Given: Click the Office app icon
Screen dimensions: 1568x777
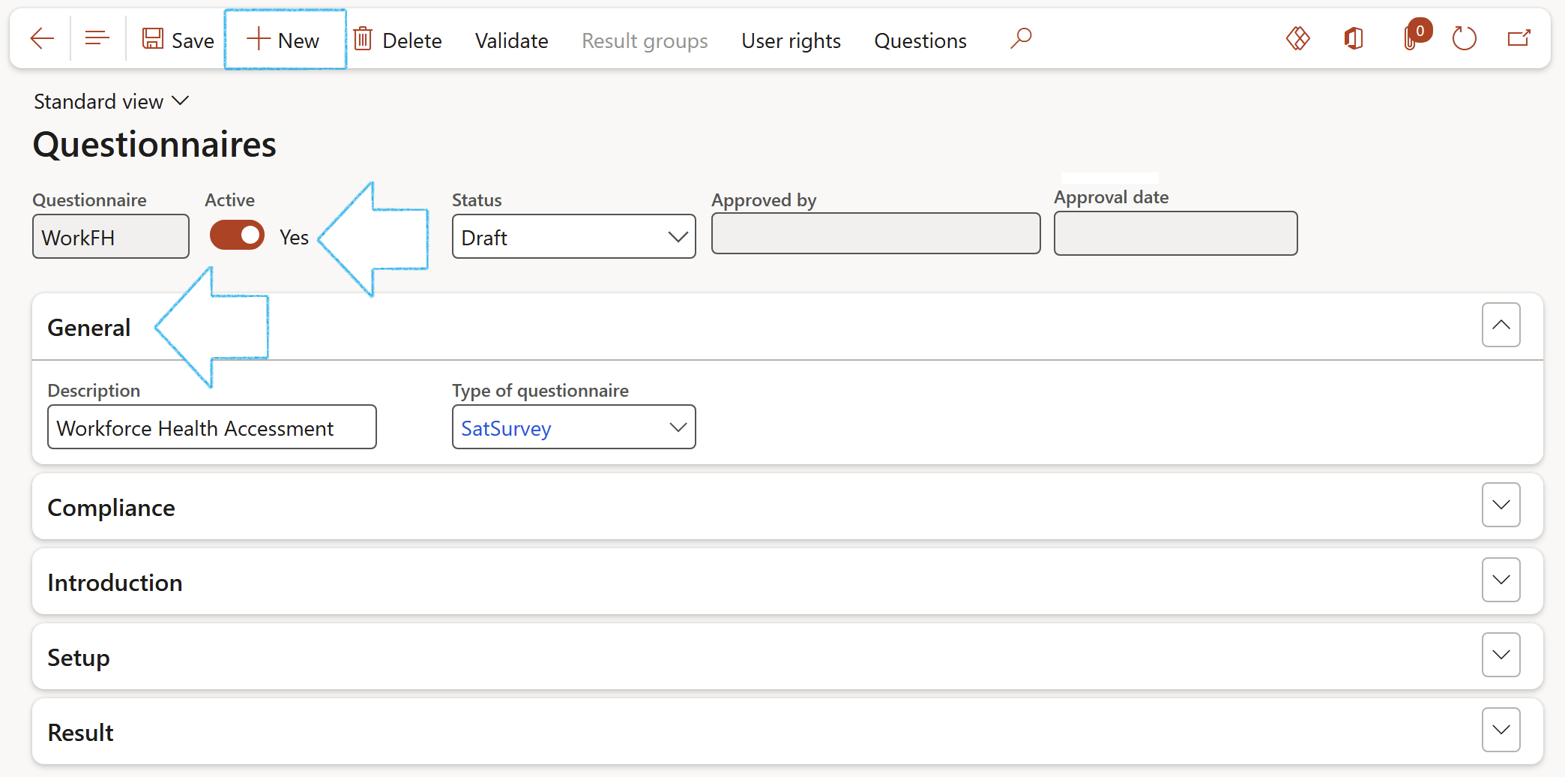Looking at the screenshot, I should (x=1354, y=39).
